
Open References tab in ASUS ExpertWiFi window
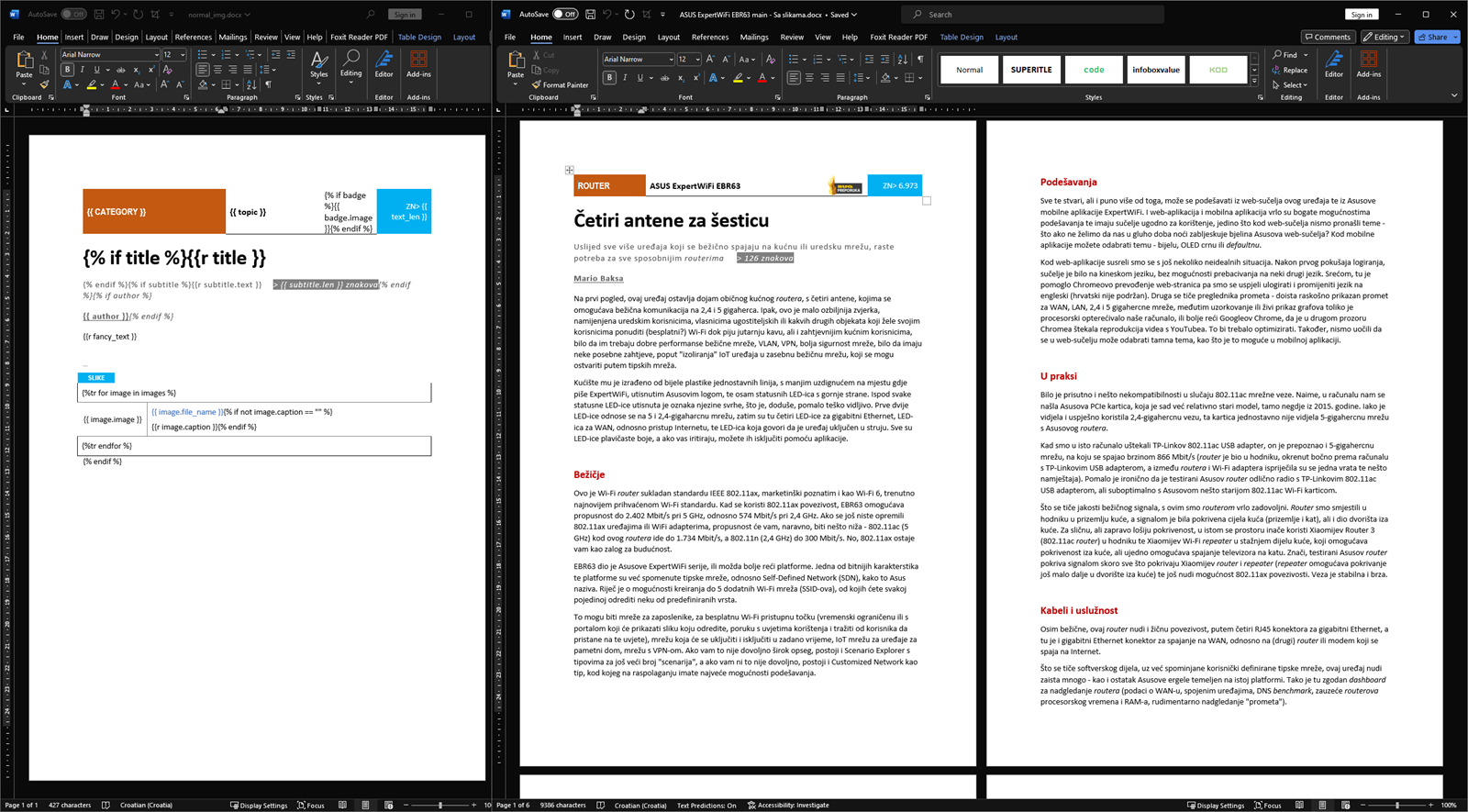tap(710, 37)
